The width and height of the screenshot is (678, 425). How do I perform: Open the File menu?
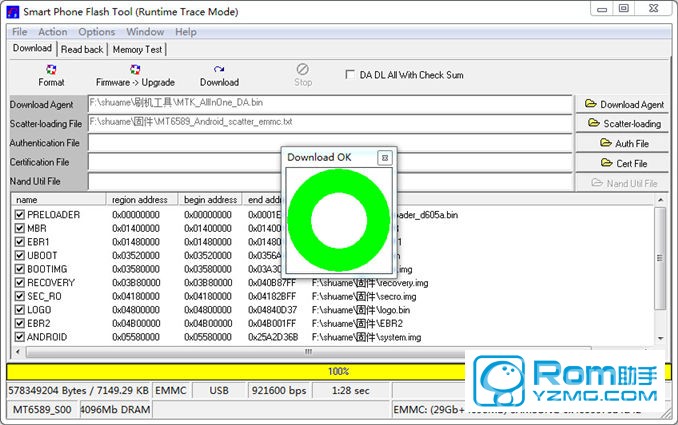(x=20, y=32)
